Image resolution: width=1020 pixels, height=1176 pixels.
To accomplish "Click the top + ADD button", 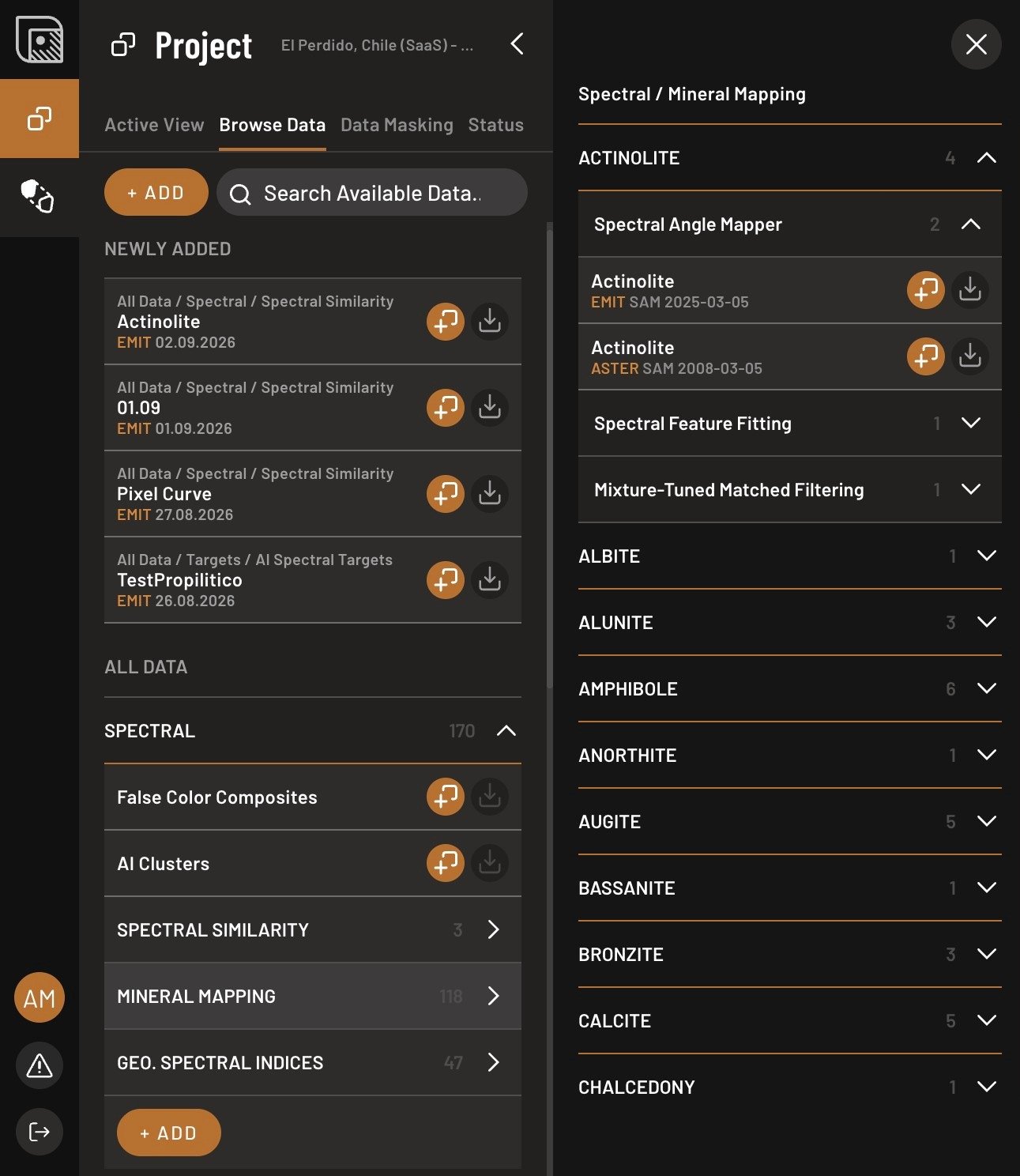I will click(156, 192).
